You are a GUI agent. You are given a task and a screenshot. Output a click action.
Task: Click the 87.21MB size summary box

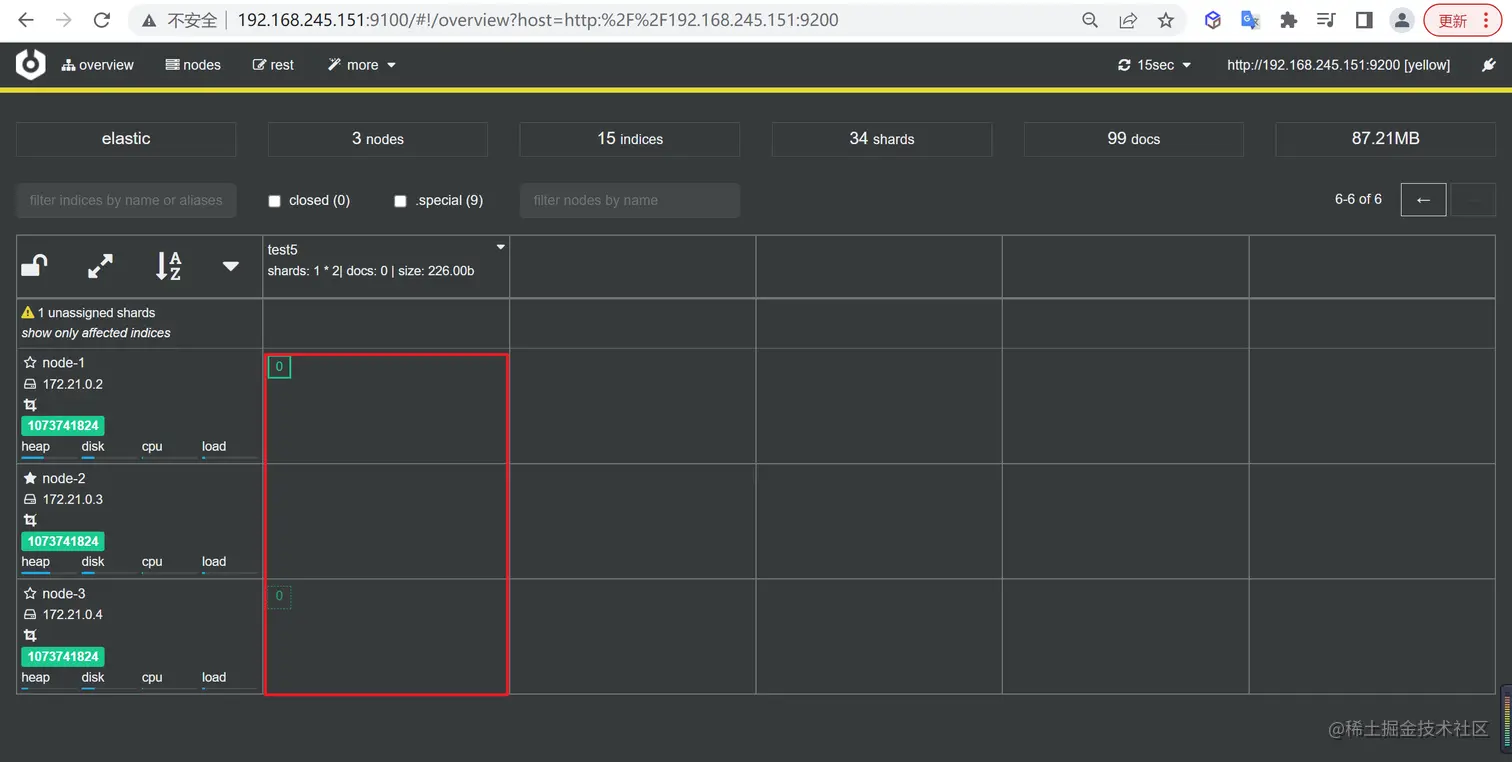coord(1386,139)
